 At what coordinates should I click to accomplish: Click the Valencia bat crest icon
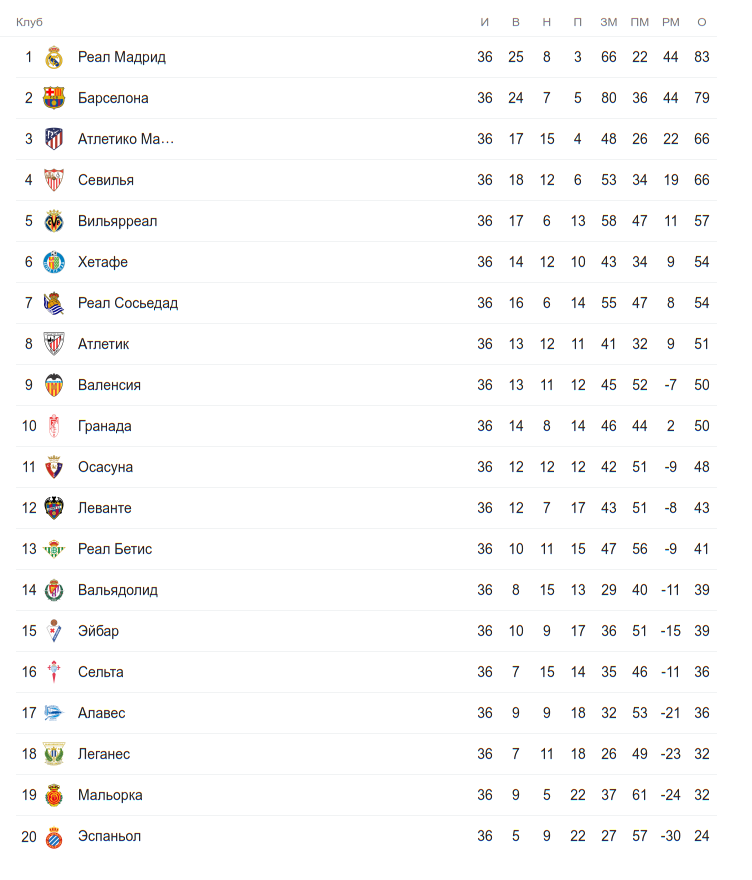click(54, 386)
